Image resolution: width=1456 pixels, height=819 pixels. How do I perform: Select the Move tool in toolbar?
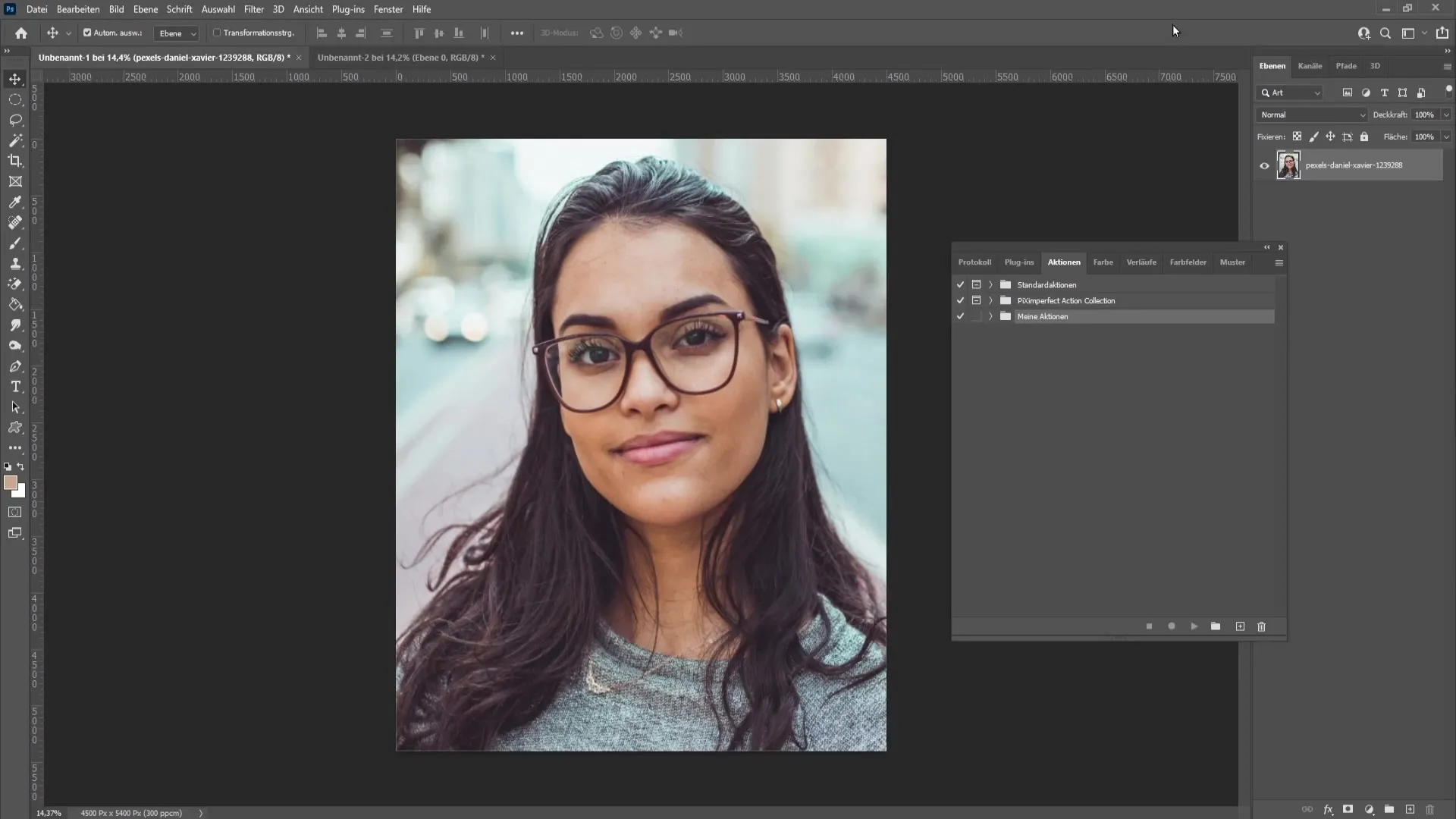click(x=15, y=78)
